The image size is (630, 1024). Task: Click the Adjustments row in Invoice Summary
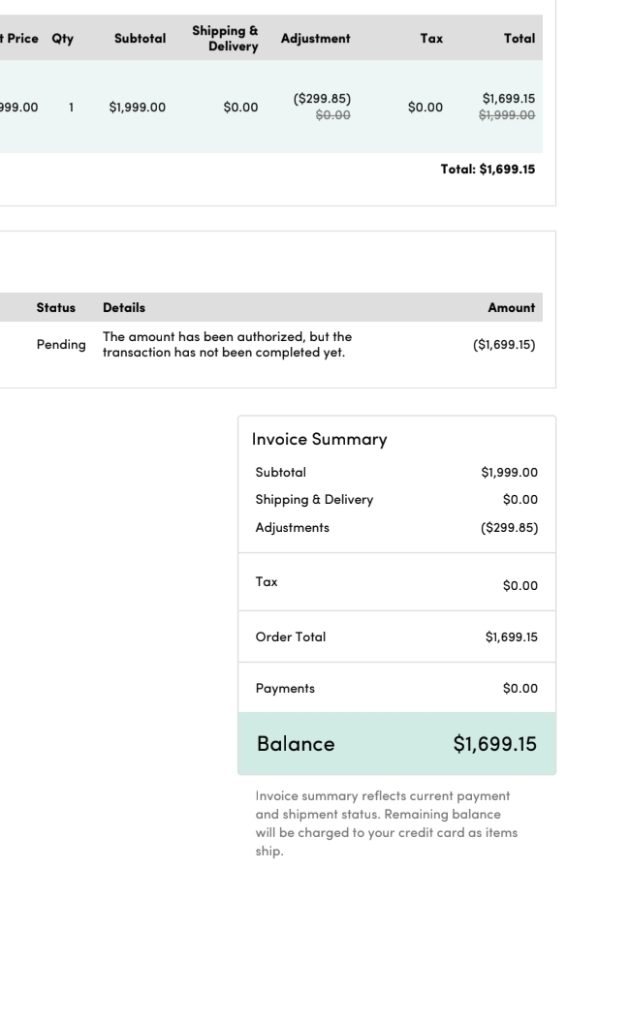tap(397, 528)
